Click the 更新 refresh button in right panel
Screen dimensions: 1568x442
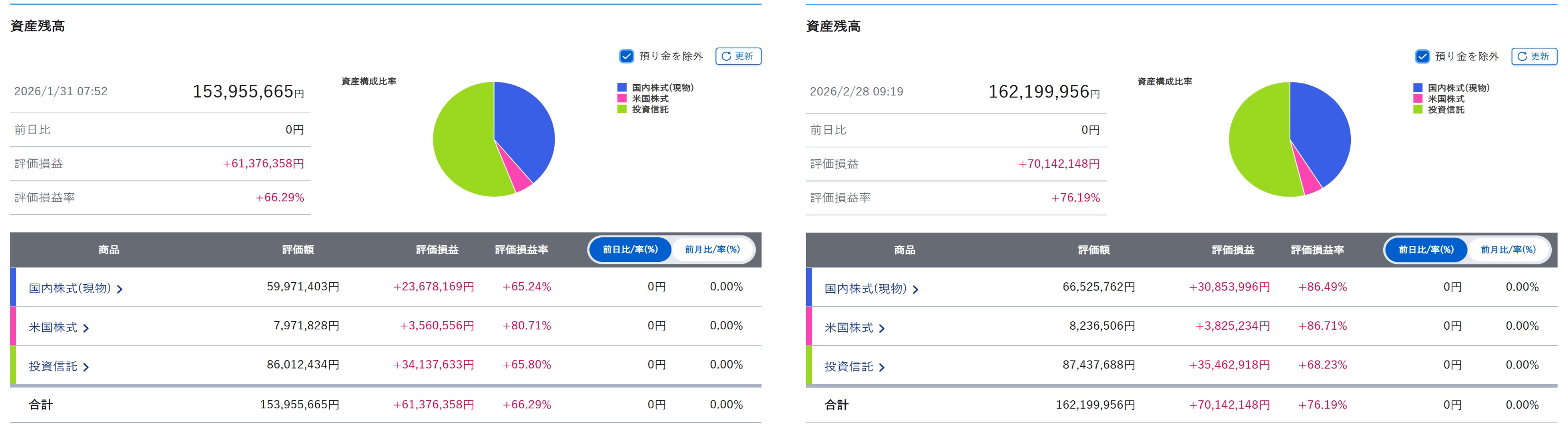[1533, 56]
